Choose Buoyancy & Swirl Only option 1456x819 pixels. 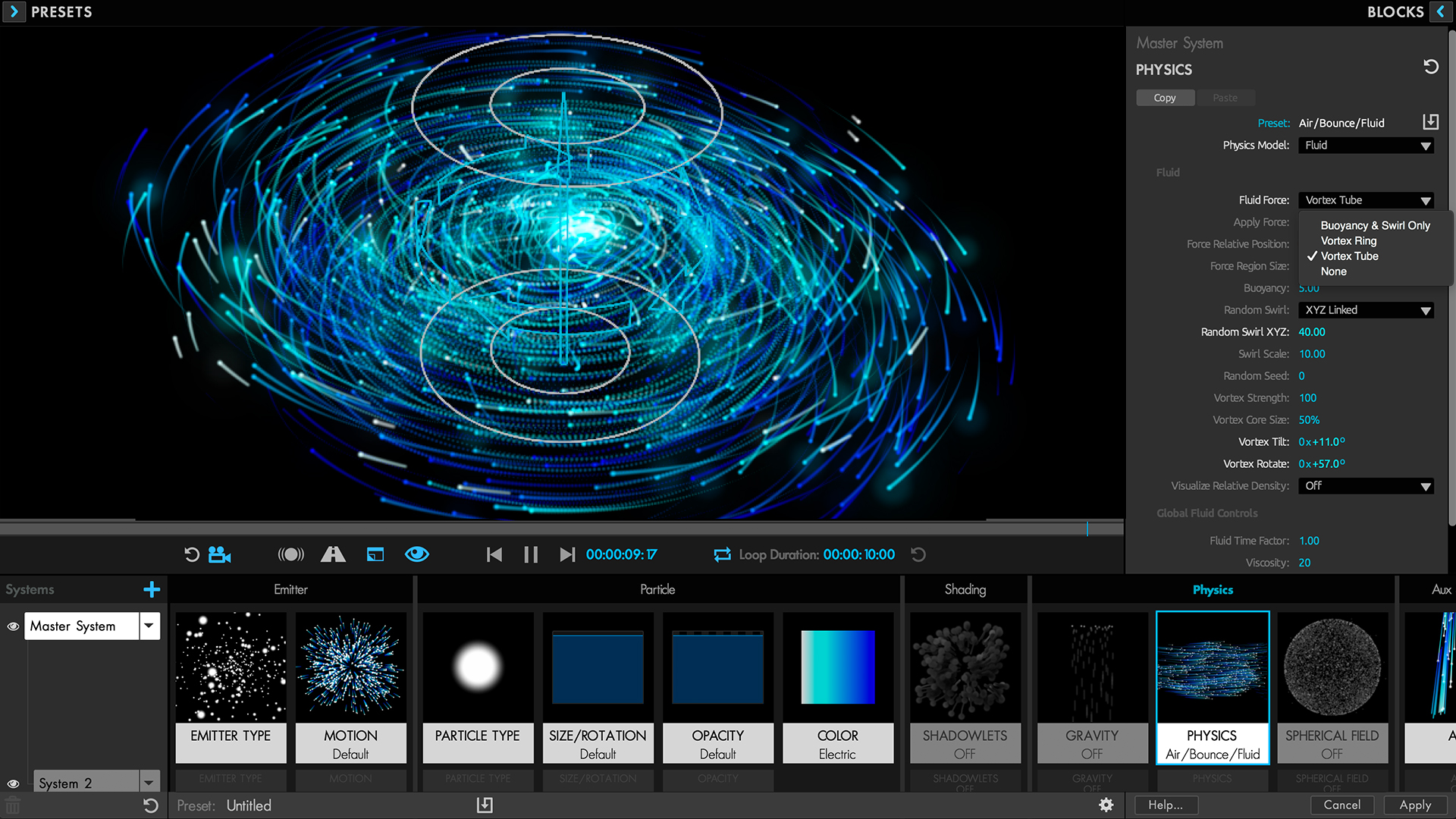[1375, 226]
